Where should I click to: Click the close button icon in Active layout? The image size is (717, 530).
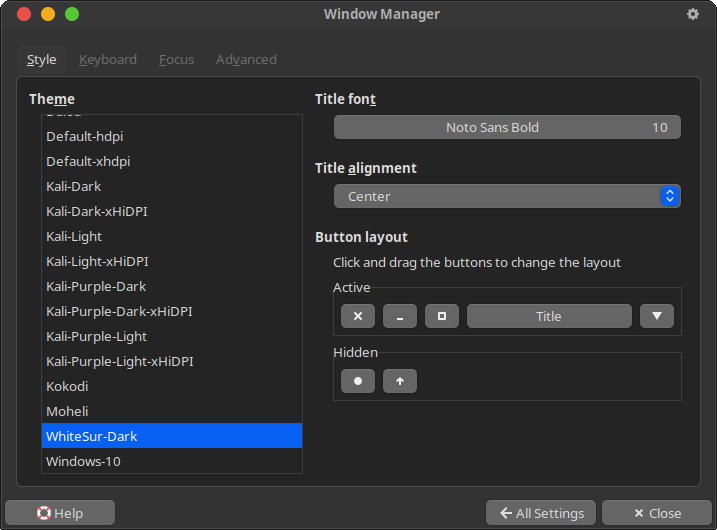(358, 316)
